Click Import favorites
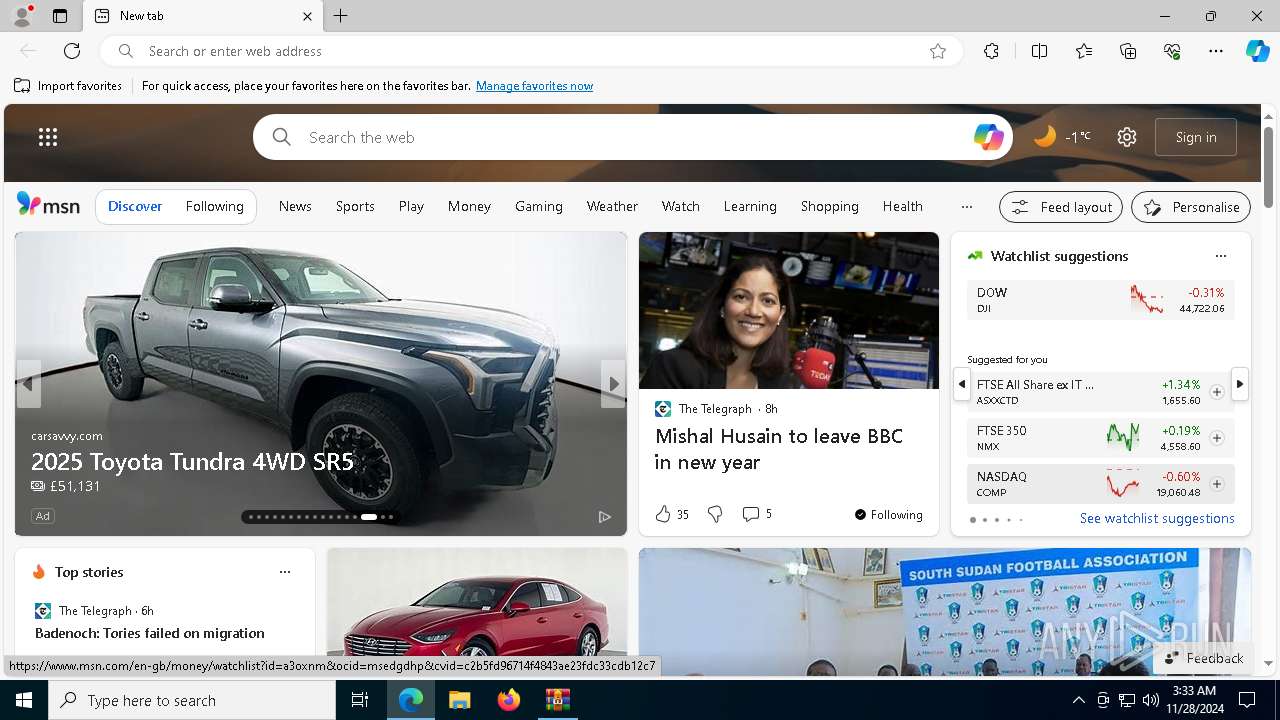 tap(68, 86)
